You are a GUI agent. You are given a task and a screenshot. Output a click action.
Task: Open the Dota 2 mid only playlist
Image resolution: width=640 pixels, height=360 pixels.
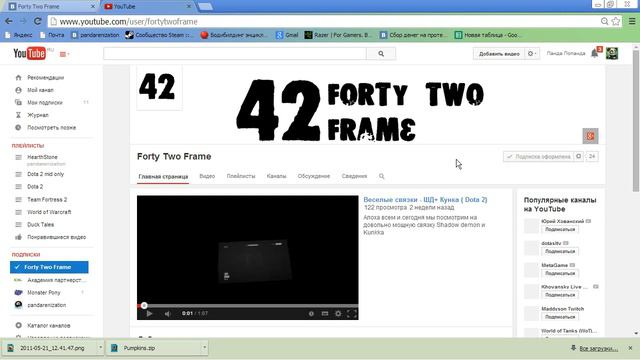pos(45,174)
